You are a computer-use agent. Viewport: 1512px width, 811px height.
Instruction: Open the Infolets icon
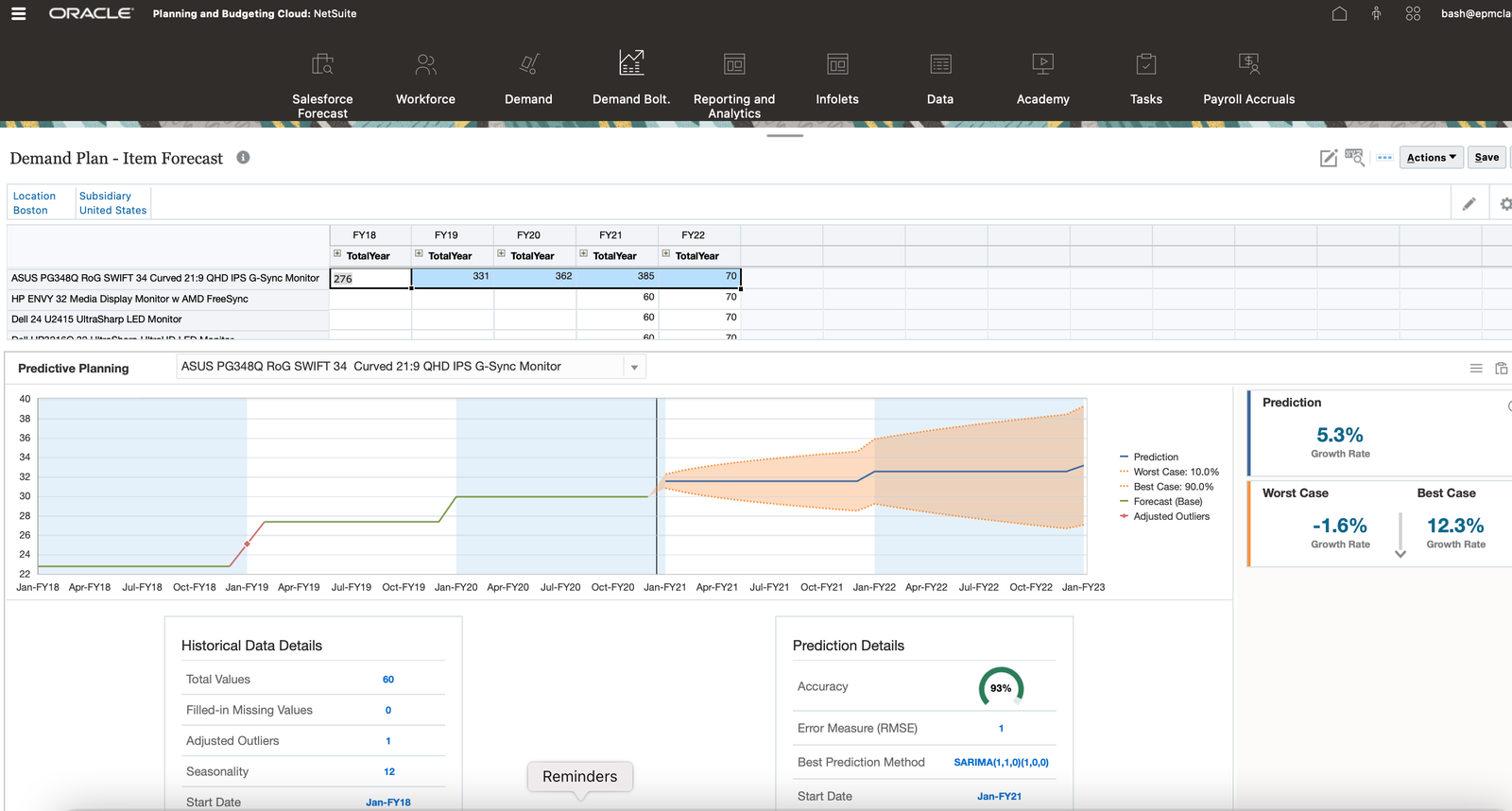pyautogui.click(x=837, y=63)
